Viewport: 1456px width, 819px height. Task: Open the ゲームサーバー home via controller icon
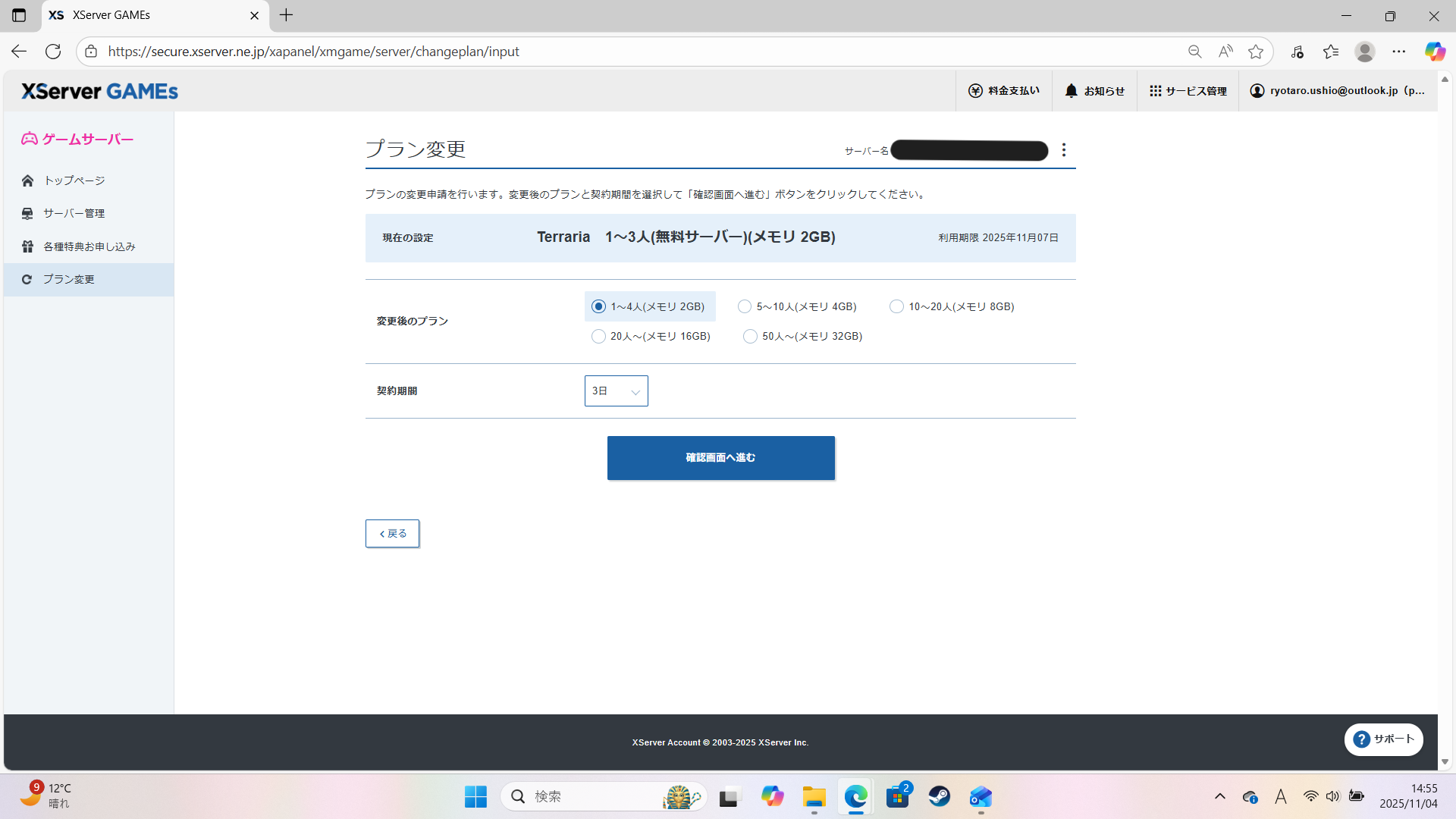tap(76, 139)
